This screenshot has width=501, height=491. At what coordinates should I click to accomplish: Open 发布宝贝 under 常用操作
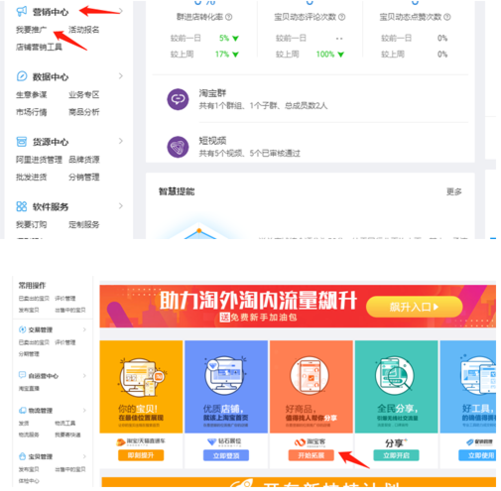(29, 310)
